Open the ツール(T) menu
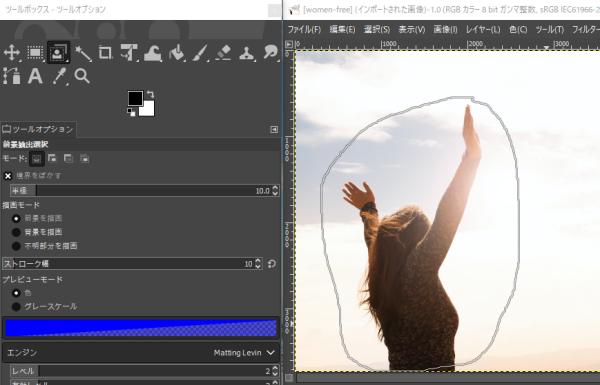Image resolution: width=600 pixels, height=385 pixels. pyautogui.click(x=549, y=29)
